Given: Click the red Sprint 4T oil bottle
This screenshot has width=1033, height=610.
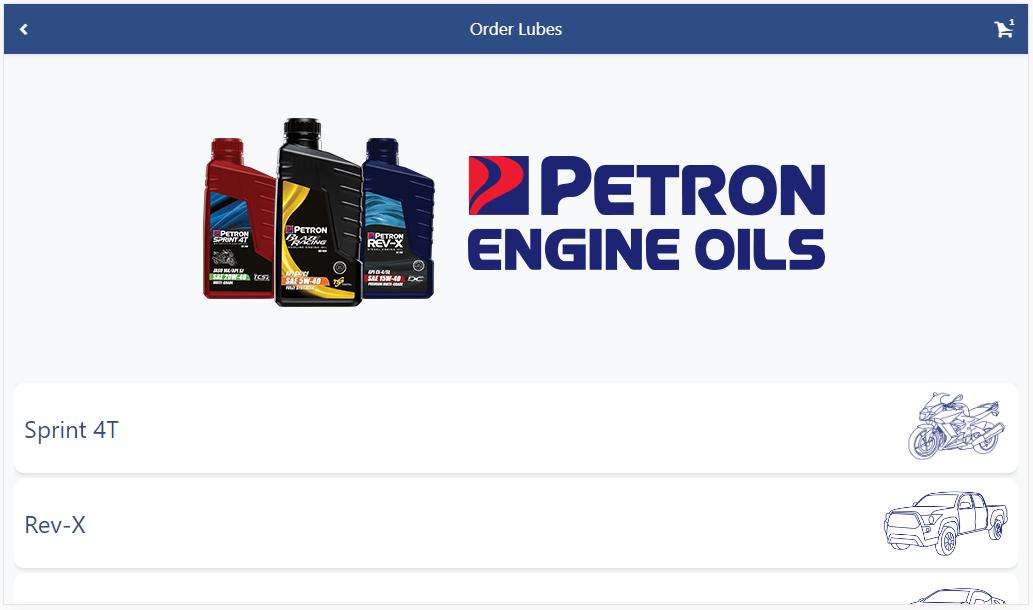Looking at the screenshot, I should click(x=240, y=219).
